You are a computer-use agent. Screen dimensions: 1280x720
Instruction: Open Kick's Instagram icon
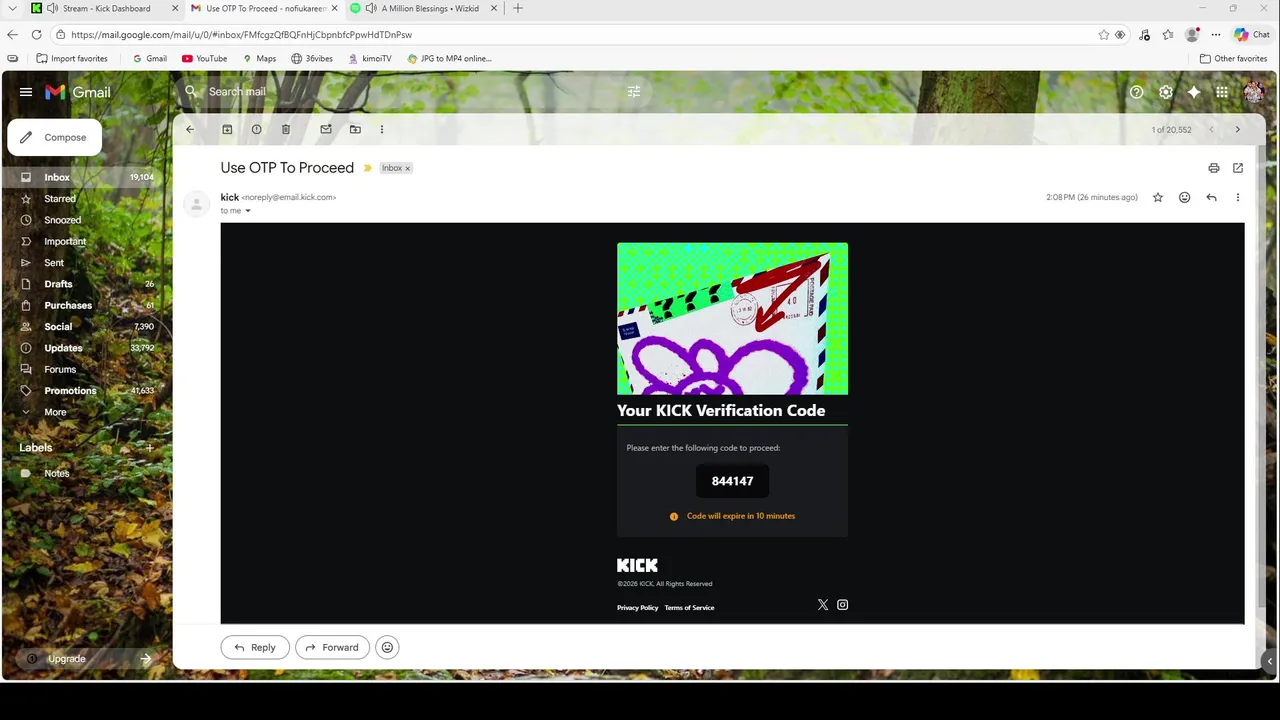[x=843, y=605]
